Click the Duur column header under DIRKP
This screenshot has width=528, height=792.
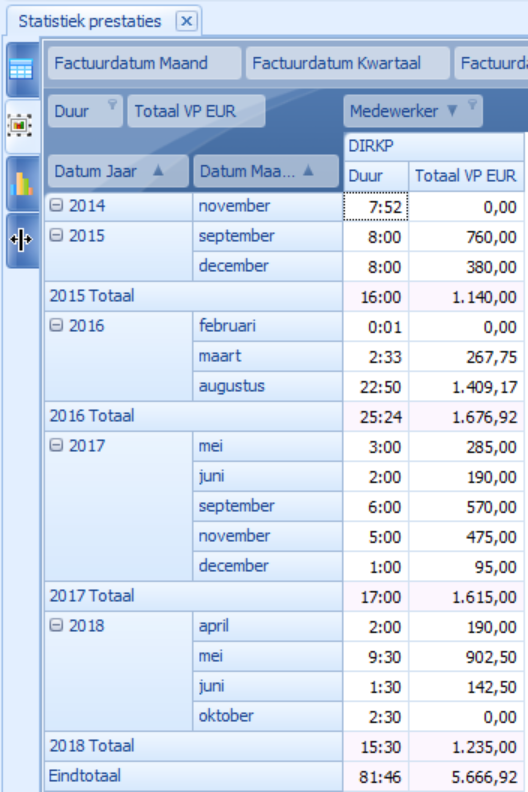376,176
